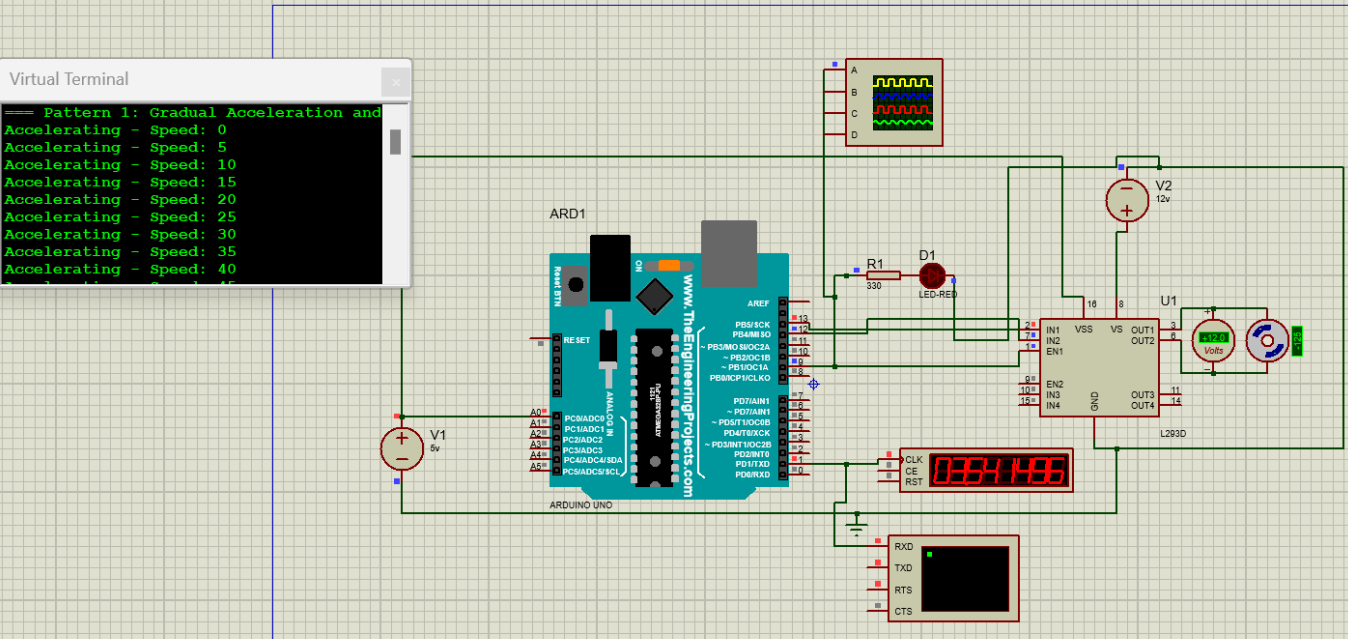Select the R1 resistor symbol
Image resolution: width=1348 pixels, height=639 pixels.
(884, 275)
